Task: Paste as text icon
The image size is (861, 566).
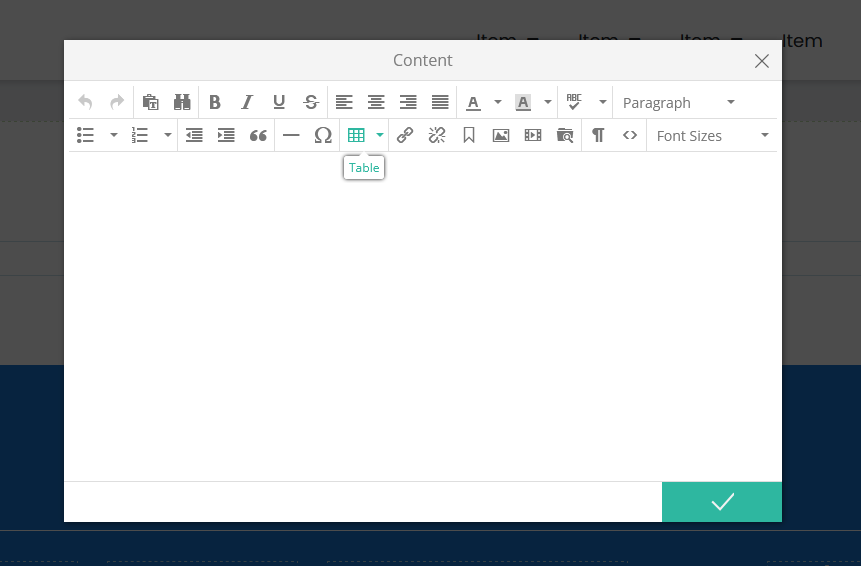Action: (150, 102)
